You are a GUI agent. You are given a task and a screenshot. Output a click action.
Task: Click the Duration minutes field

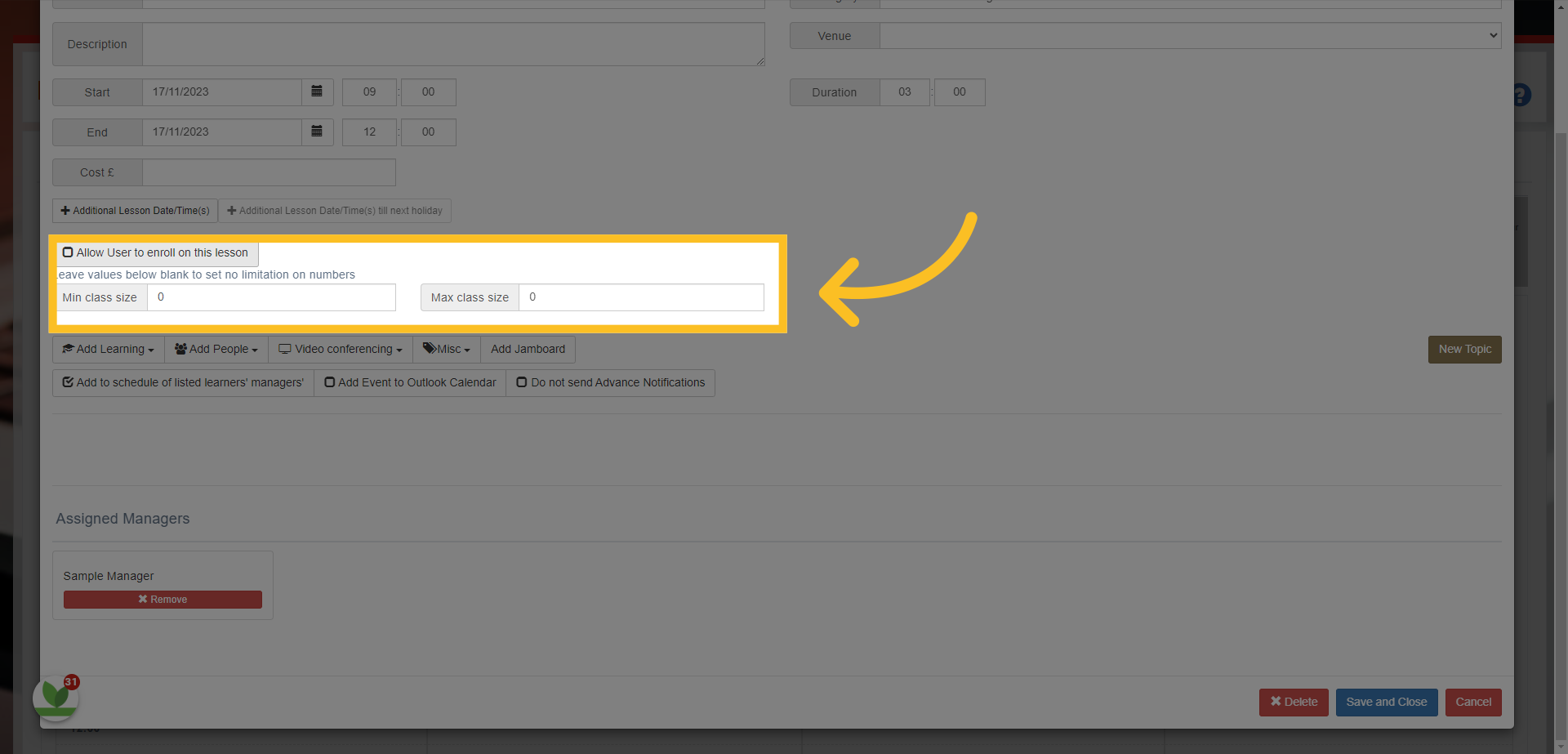click(960, 91)
